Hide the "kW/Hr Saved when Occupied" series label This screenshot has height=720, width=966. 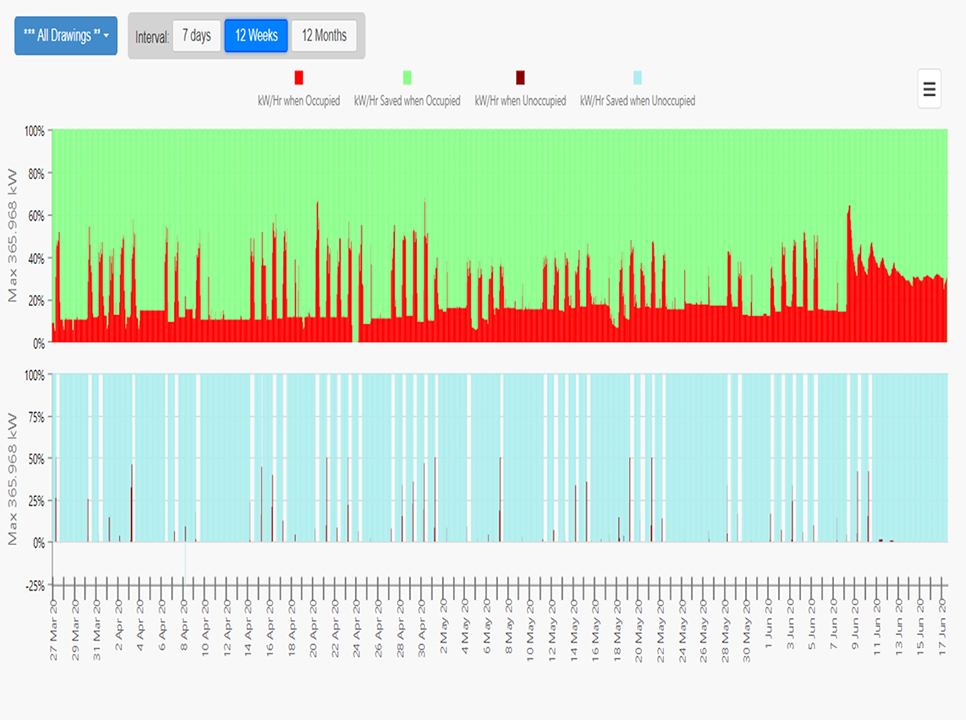click(x=407, y=101)
